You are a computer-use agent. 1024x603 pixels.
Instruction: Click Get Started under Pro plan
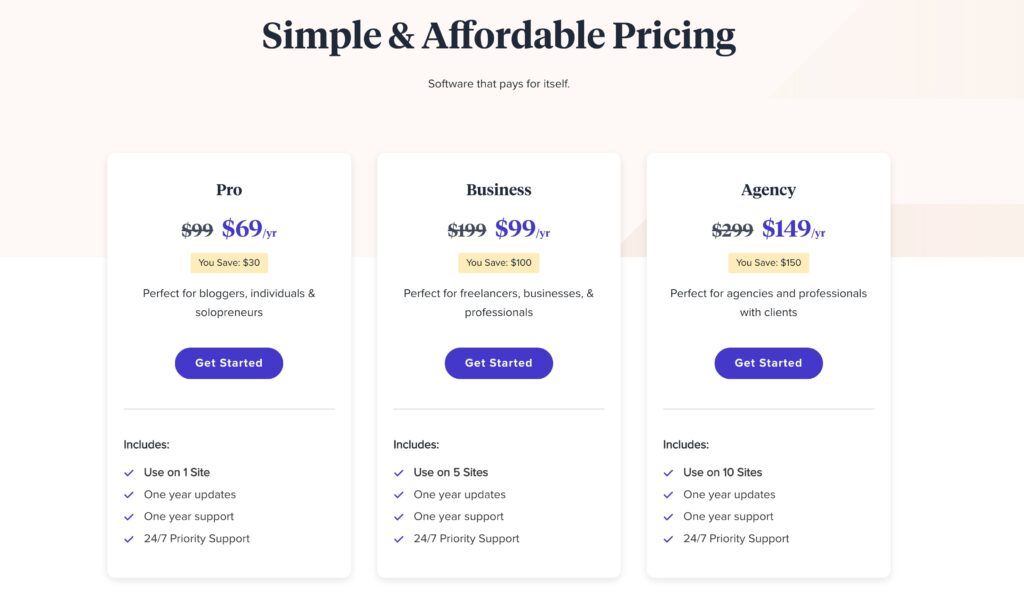coord(229,363)
